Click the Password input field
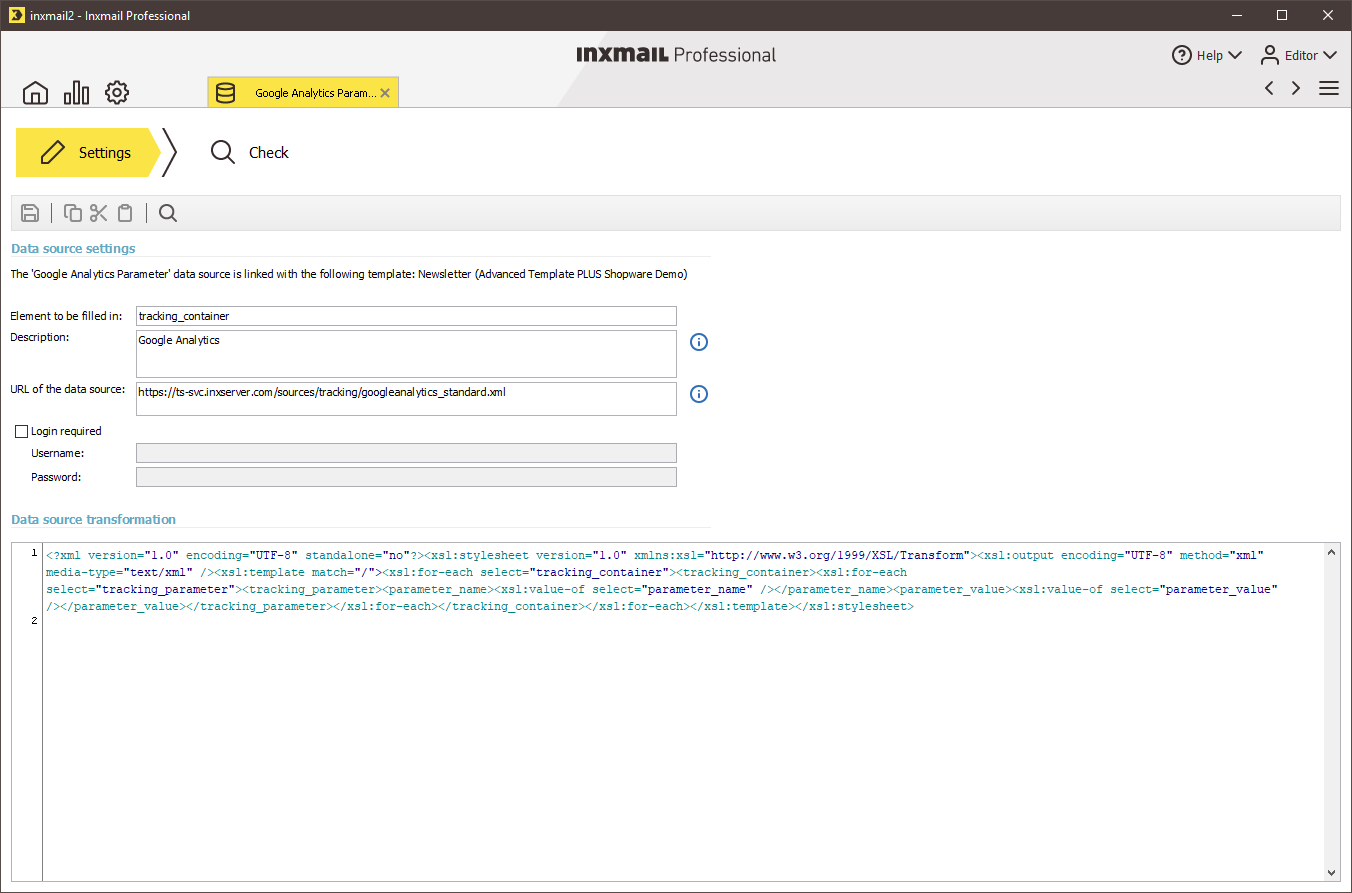Screen dimensions: 1352x893 pyautogui.click(x=406, y=477)
